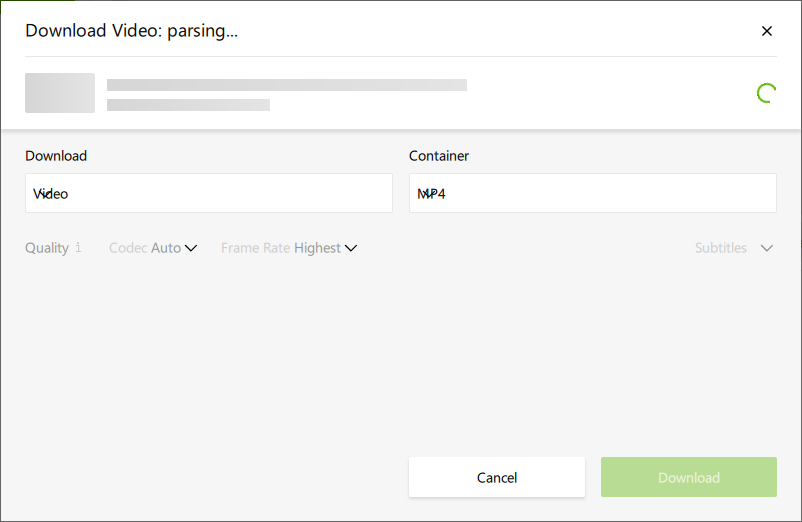Screen dimensions: 802x522
Task: Click the Download field label above Video
Action: pyautogui.click(x=56, y=156)
